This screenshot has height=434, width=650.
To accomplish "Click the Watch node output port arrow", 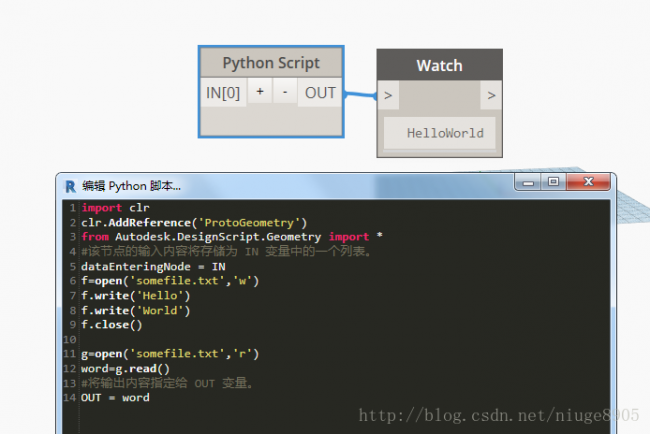I will tap(490, 96).
